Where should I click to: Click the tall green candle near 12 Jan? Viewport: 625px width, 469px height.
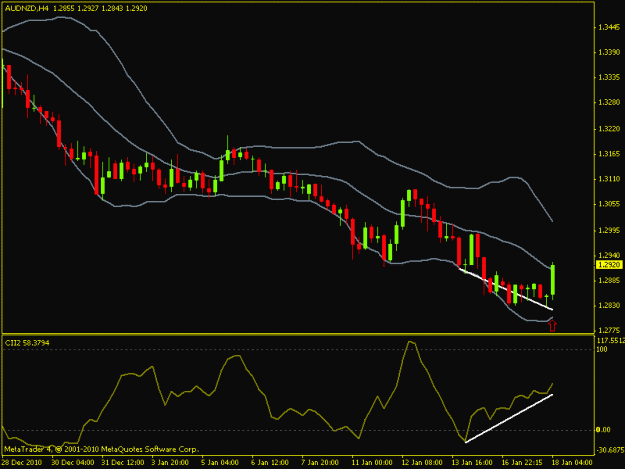coord(403,213)
